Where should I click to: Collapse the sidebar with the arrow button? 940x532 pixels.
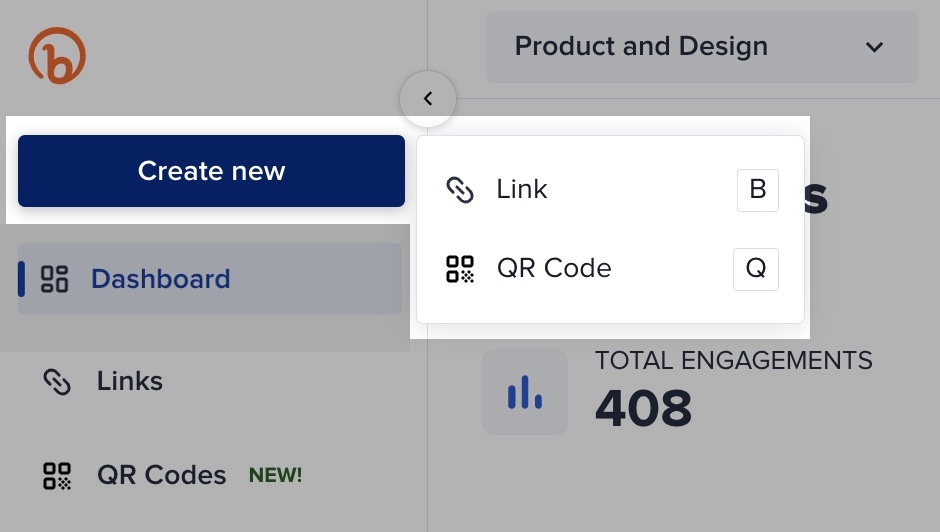(x=427, y=98)
